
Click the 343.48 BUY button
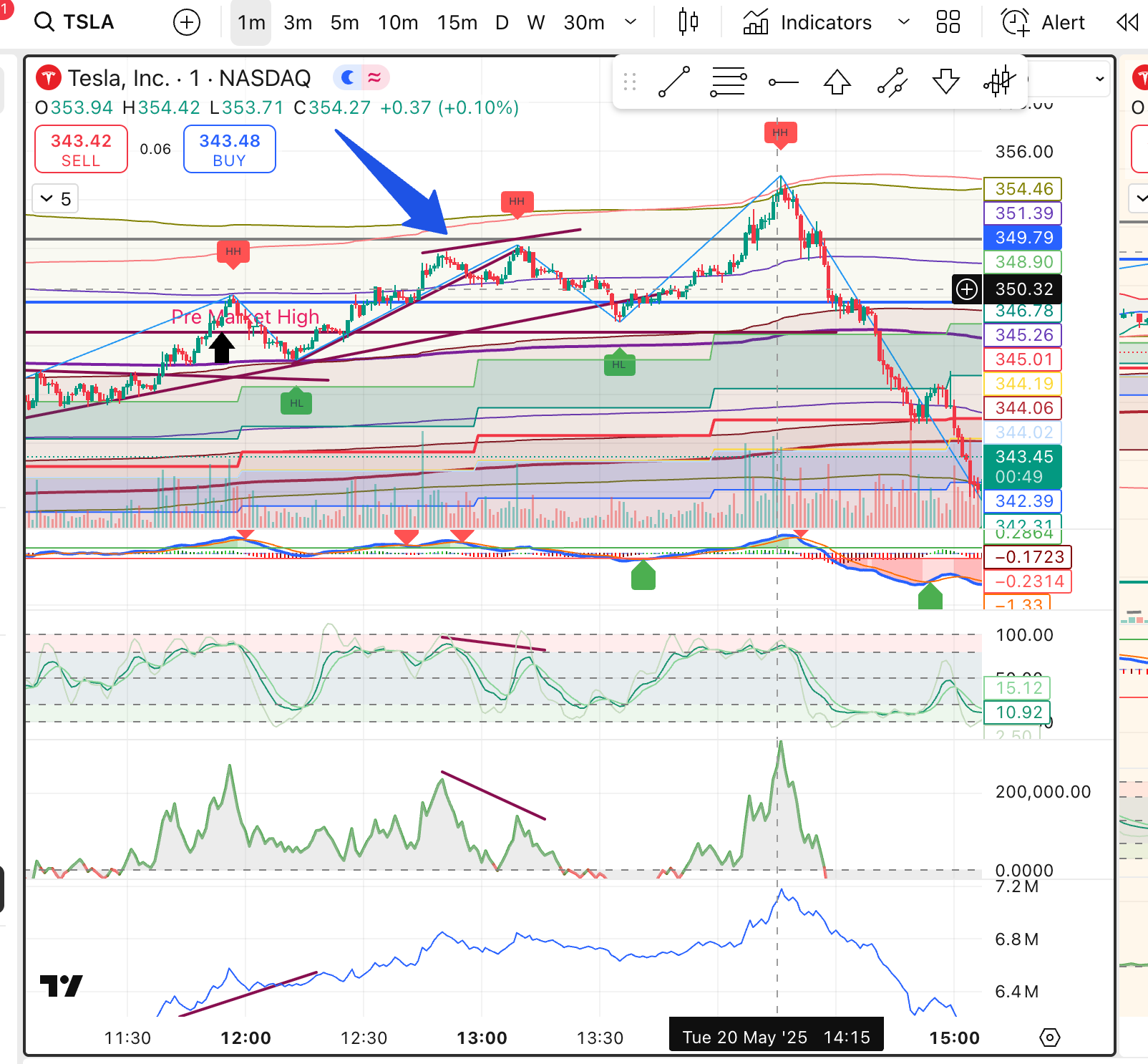(229, 149)
